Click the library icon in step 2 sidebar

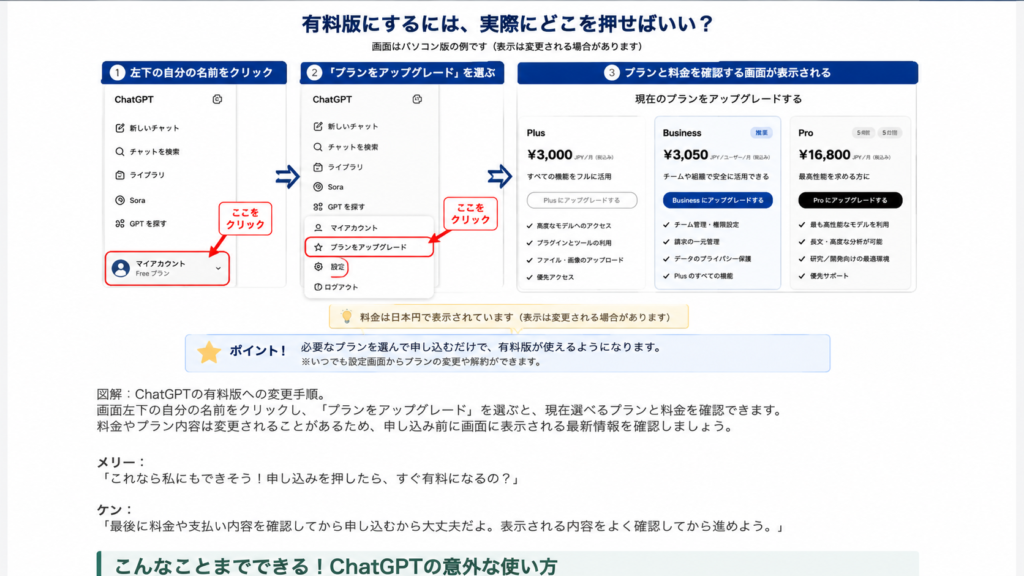pos(318,167)
